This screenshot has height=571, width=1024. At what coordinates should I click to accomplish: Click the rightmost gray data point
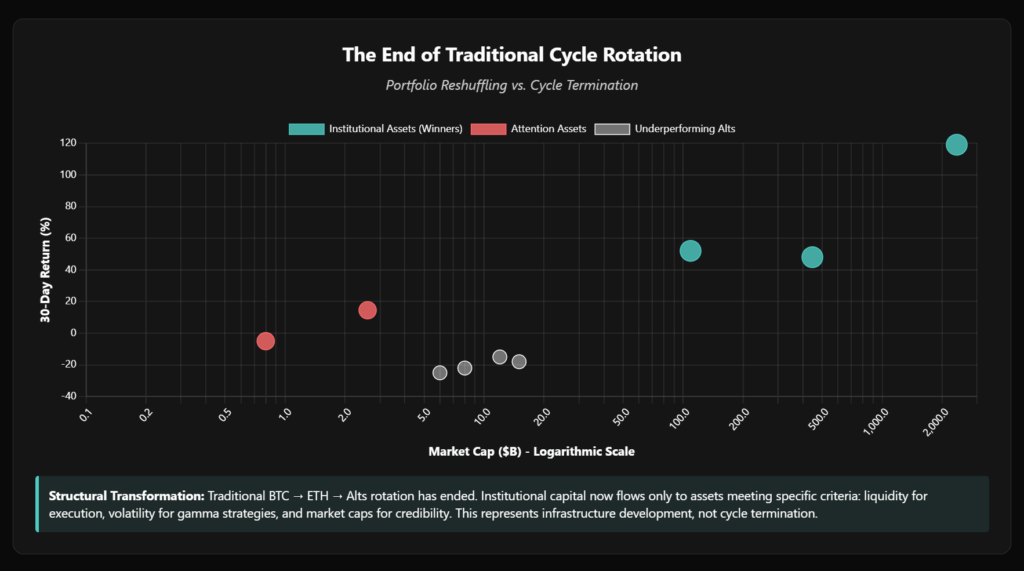519,362
